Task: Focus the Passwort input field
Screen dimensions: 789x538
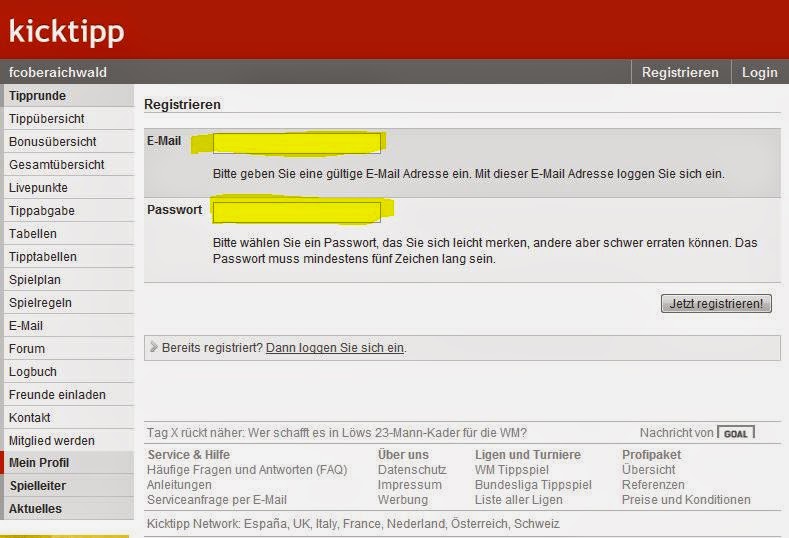Action: click(297, 212)
